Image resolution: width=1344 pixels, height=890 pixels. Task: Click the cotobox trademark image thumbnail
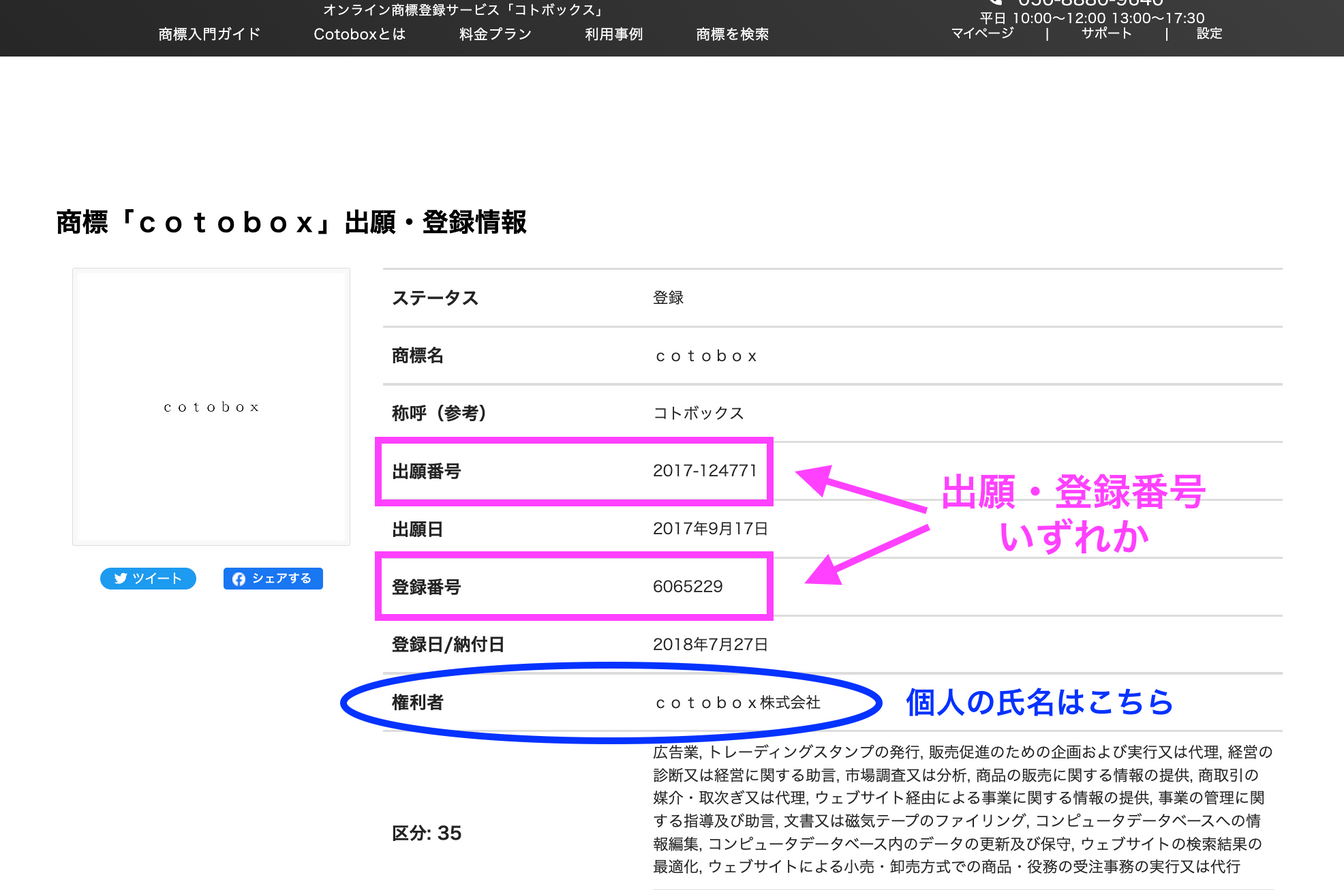(x=211, y=407)
